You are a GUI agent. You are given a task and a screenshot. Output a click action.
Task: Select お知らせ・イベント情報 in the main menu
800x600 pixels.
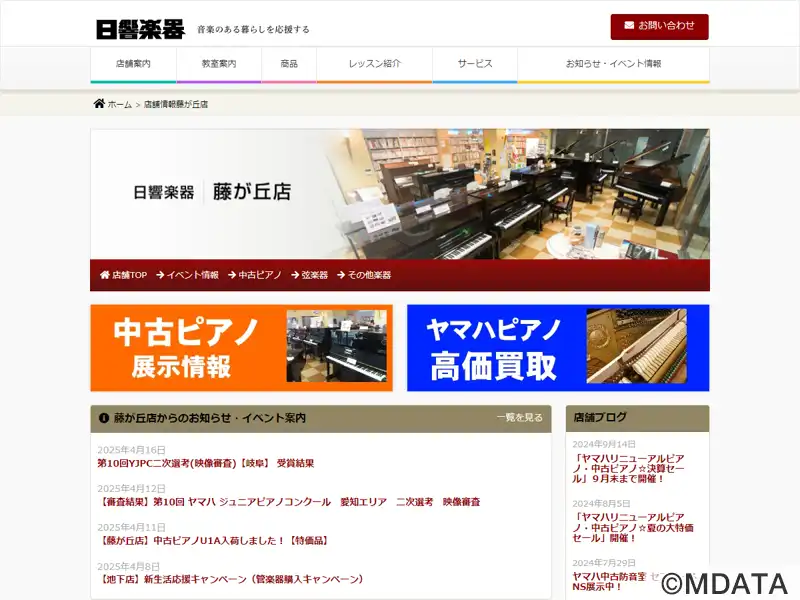pos(613,64)
